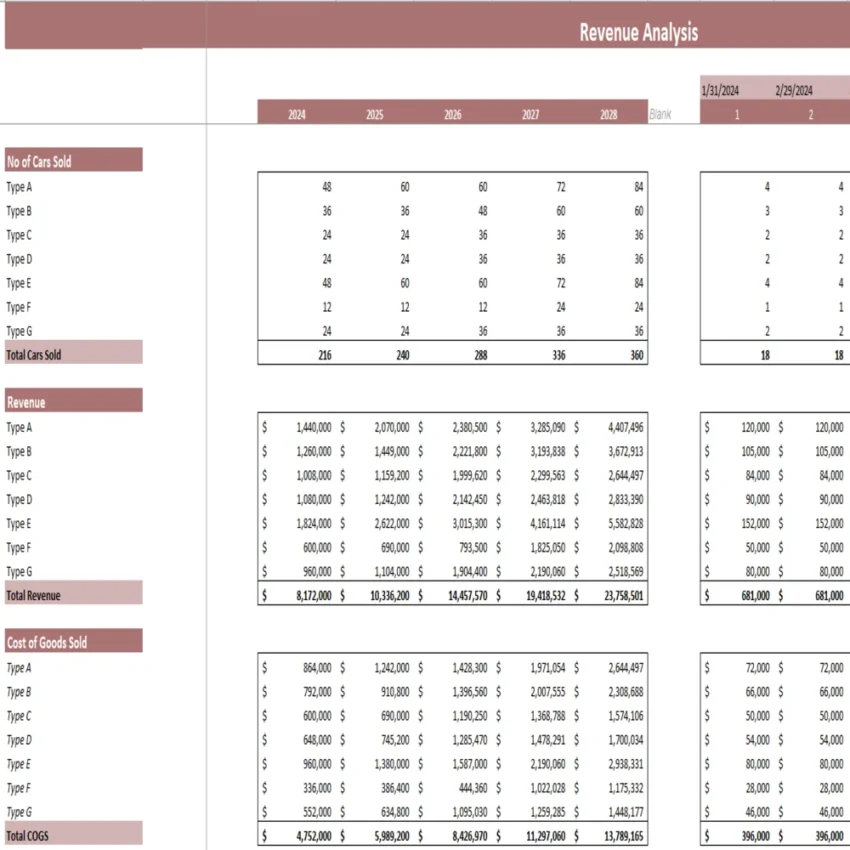Select total COGS cell 11,297,060
Viewport: 850px width, 850px height.
click(x=546, y=836)
